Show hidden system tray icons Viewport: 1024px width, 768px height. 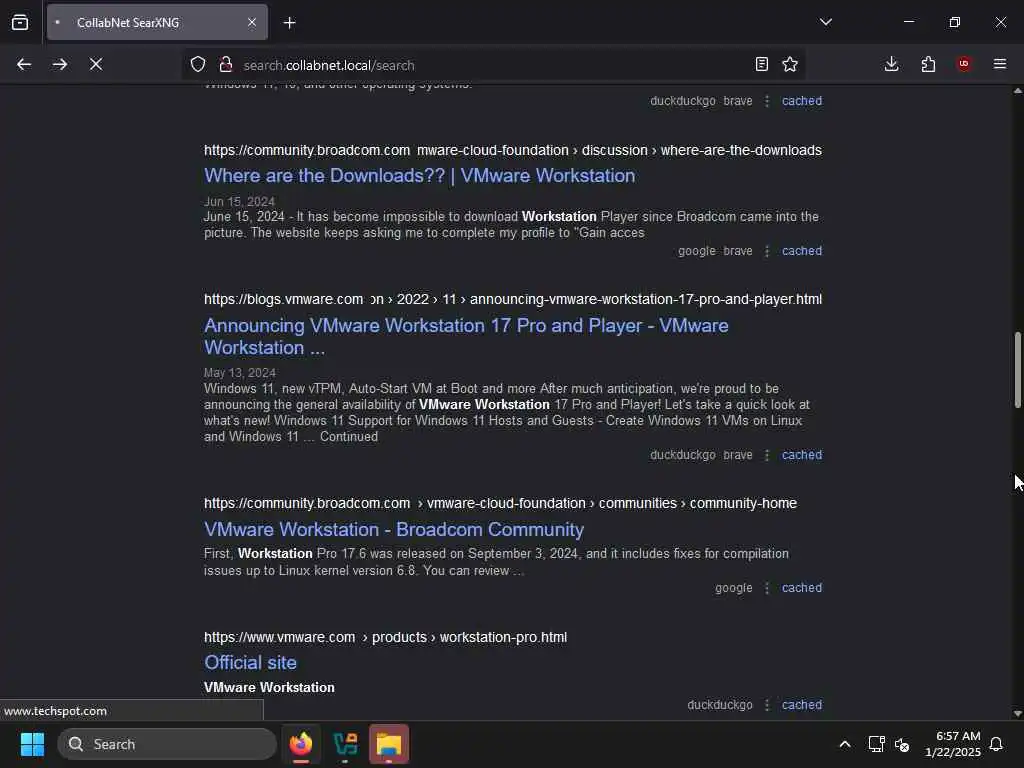(844, 744)
